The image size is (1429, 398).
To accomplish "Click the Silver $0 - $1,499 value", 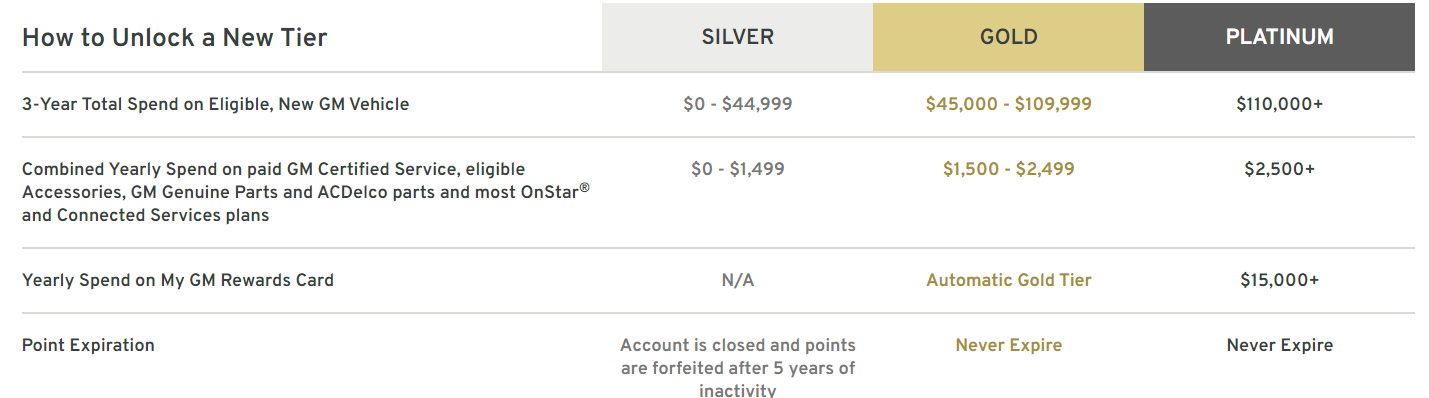I will coord(738,170).
